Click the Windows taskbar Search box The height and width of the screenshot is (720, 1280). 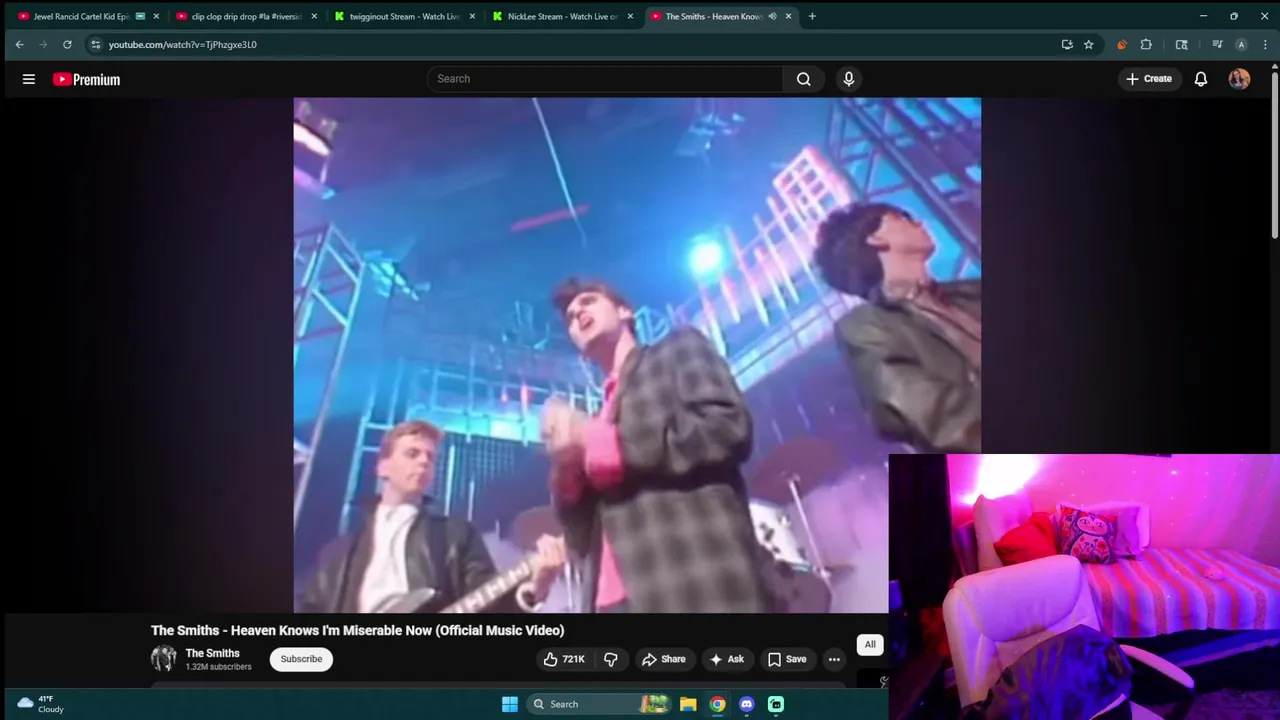(x=596, y=704)
